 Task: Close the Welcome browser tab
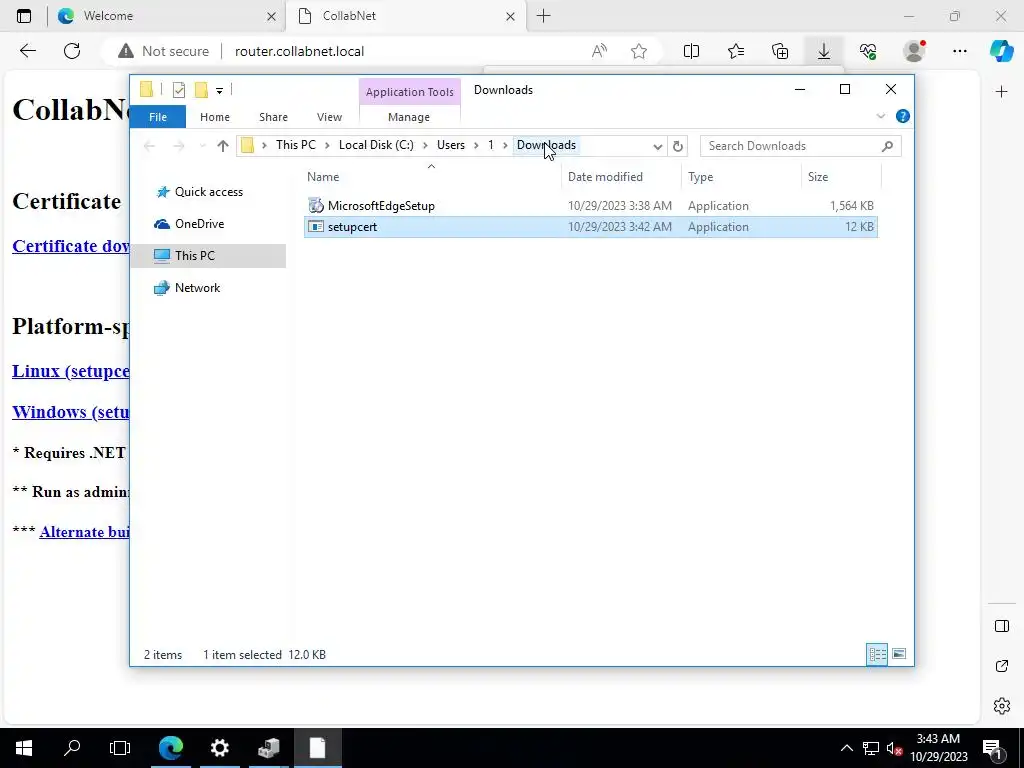[272, 16]
